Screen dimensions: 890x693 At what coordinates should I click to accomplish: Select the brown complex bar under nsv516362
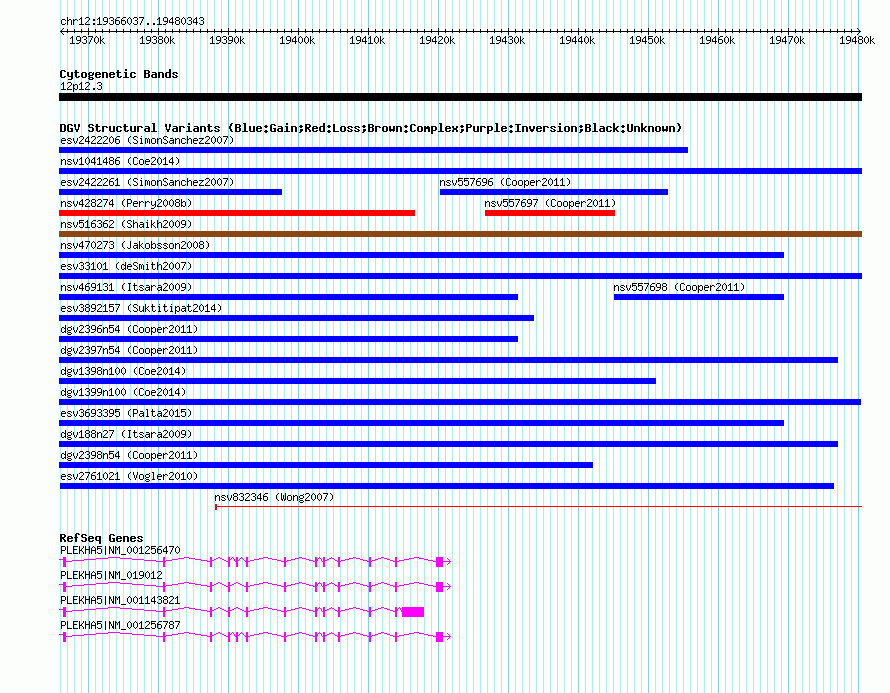tap(460, 234)
